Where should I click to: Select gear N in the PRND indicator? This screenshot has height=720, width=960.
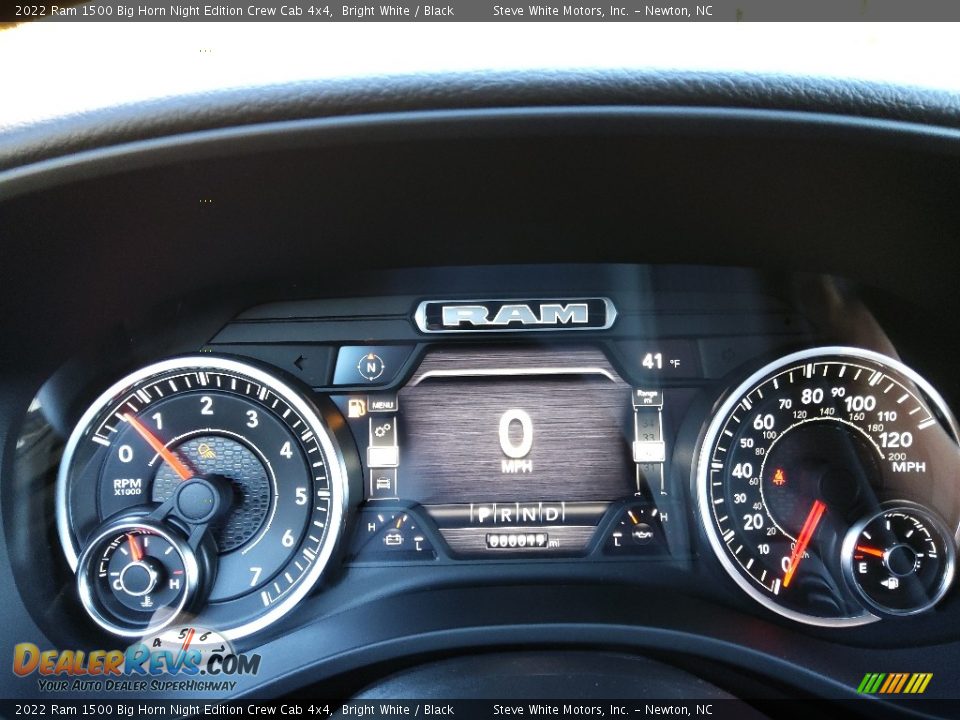tap(528, 514)
